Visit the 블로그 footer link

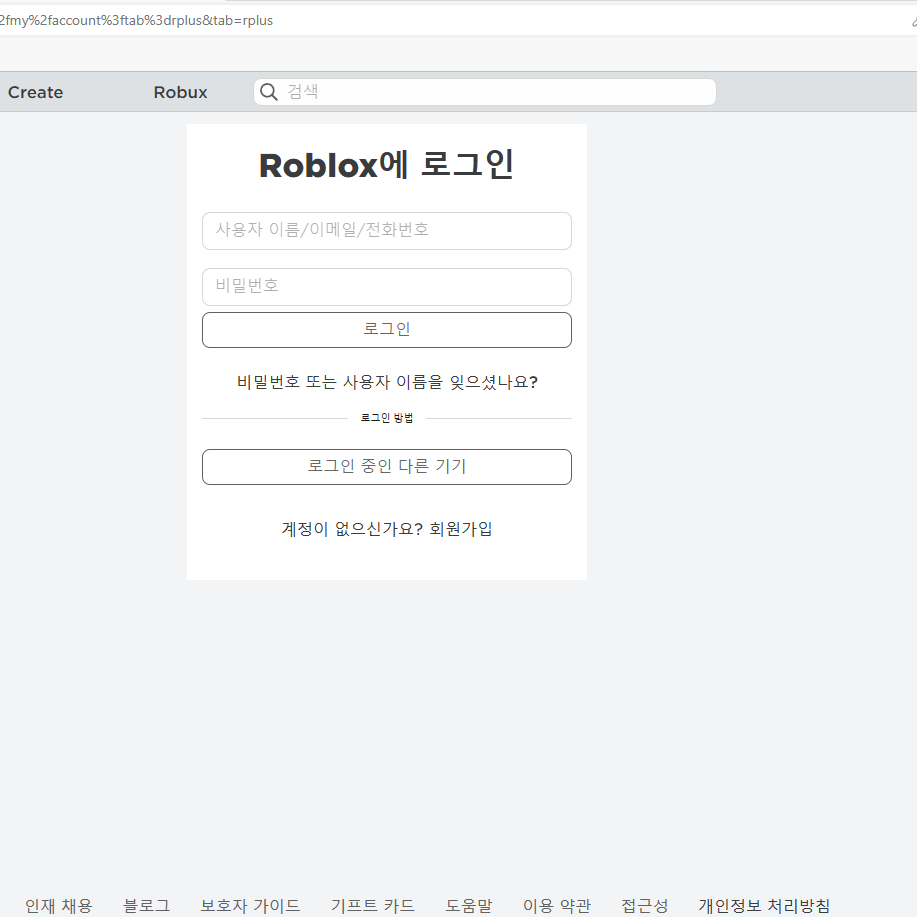coord(147,906)
